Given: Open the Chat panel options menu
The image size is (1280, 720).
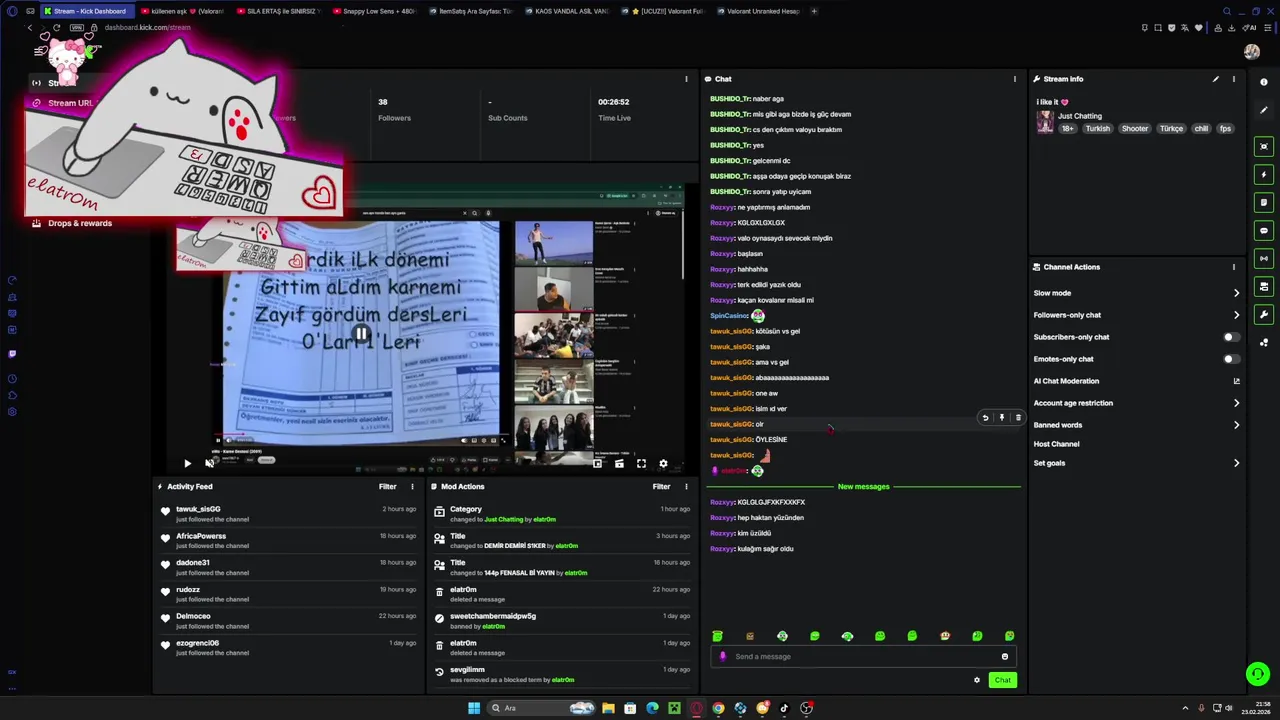Looking at the screenshot, I should pyautogui.click(x=1014, y=79).
